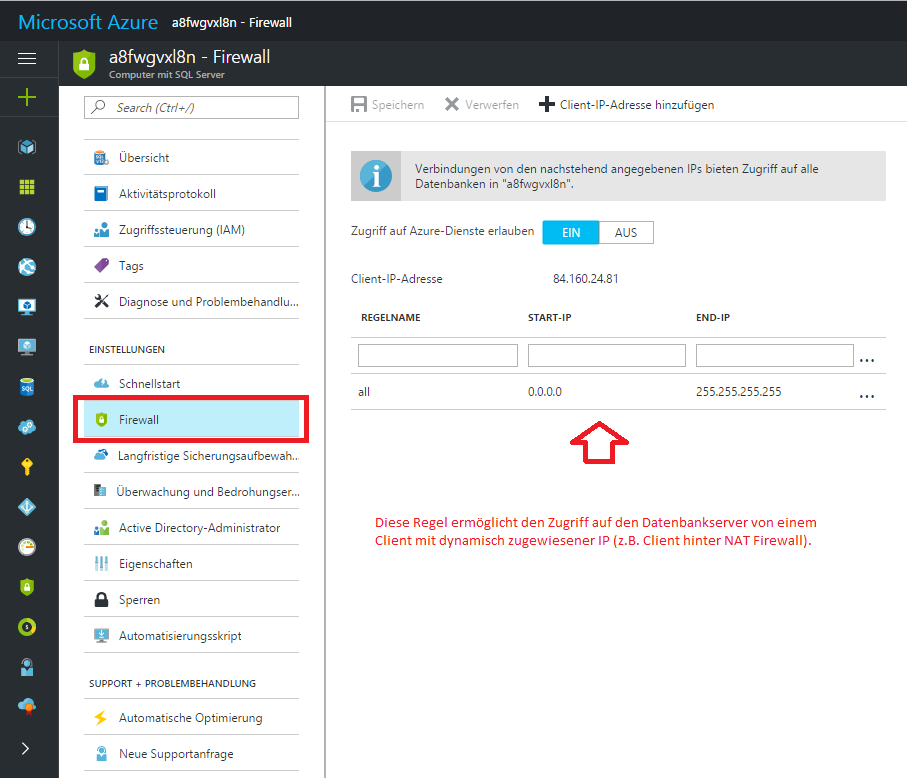Click the START-IP column header
The width and height of the screenshot is (907, 778).
550,318
